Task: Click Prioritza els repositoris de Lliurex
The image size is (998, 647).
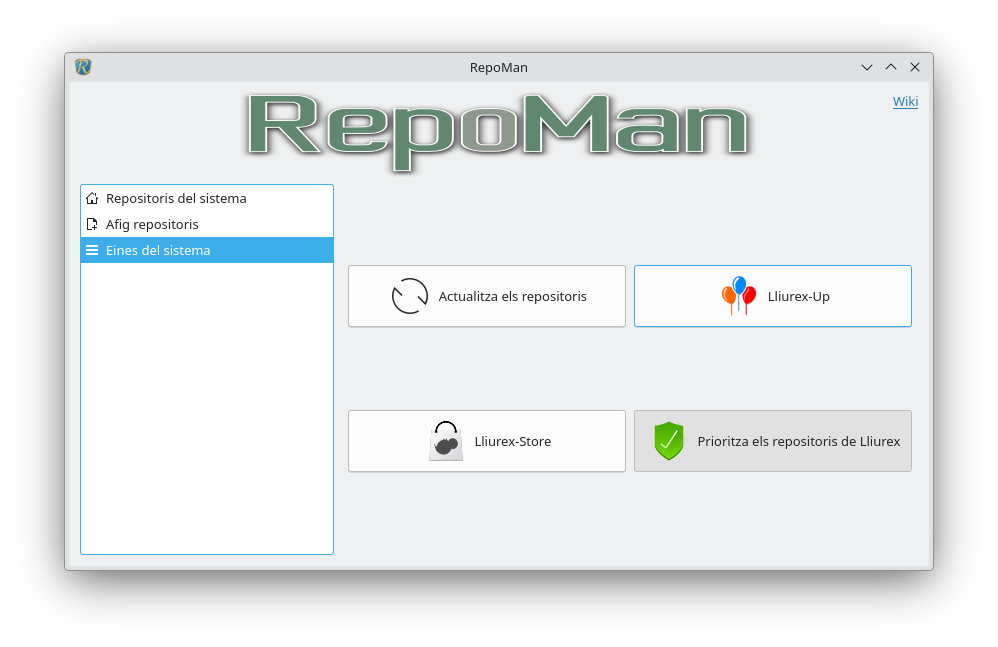Action: [773, 441]
